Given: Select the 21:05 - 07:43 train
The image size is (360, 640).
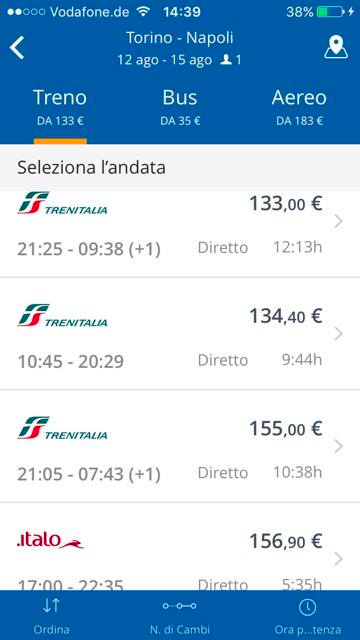Looking at the screenshot, I should (180, 446).
